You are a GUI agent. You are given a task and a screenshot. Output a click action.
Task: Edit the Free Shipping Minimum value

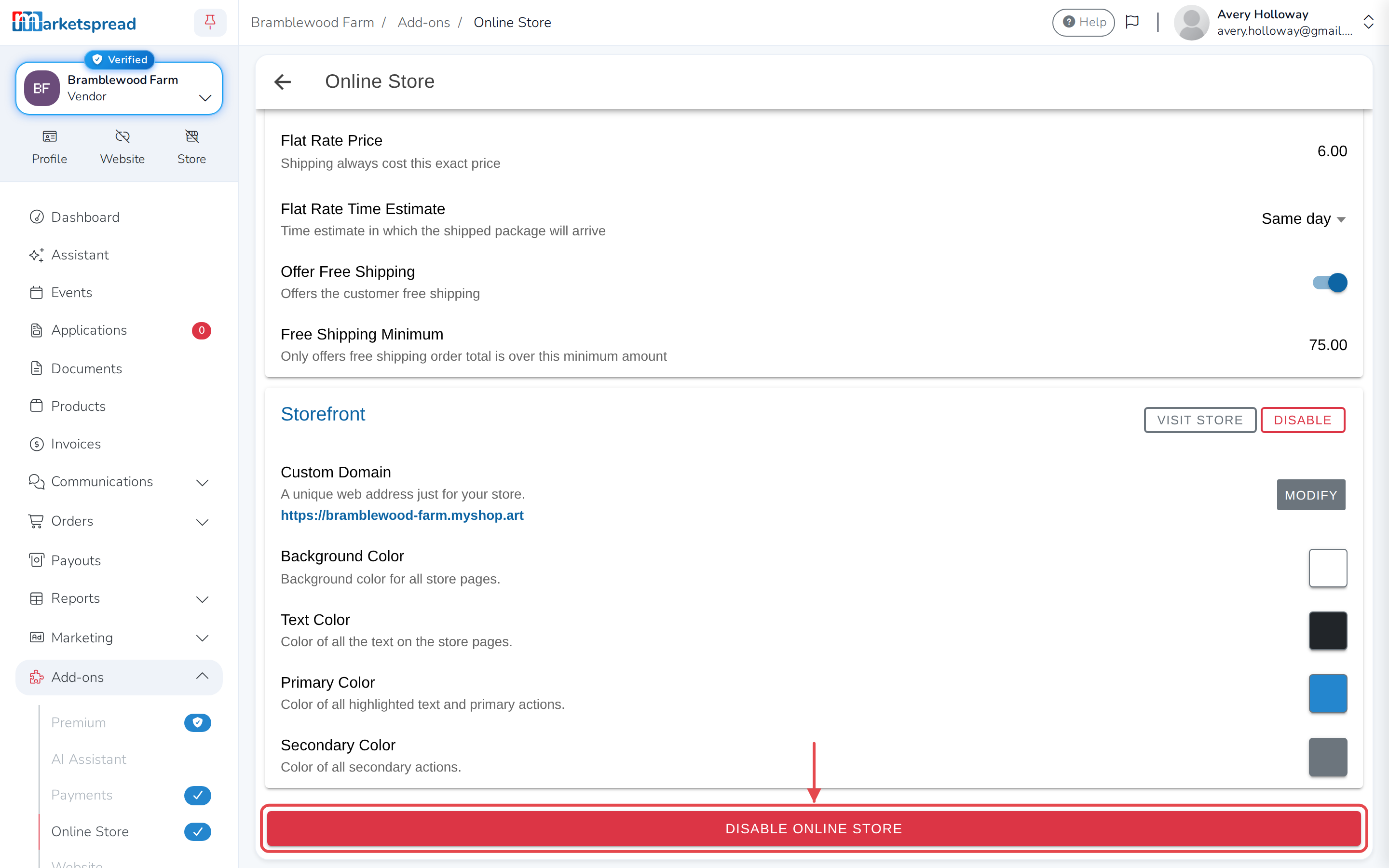(x=1328, y=345)
